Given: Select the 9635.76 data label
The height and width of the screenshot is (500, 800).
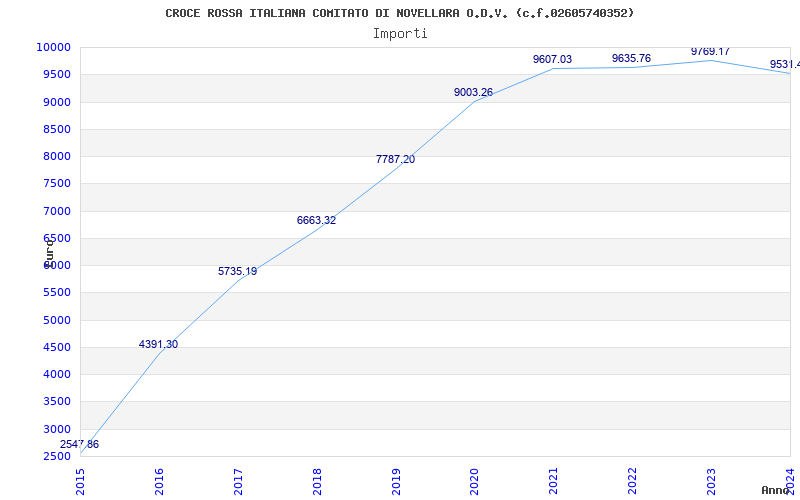Looking at the screenshot, I should tap(632, 58).
